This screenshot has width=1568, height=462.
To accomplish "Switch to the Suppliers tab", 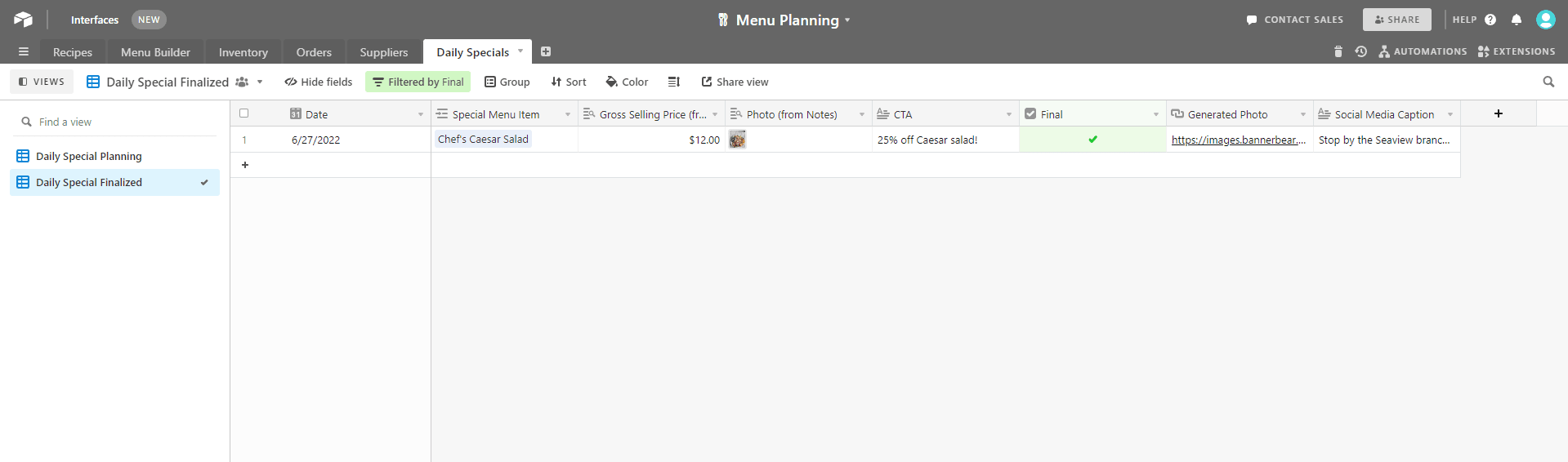I will 383,52.
